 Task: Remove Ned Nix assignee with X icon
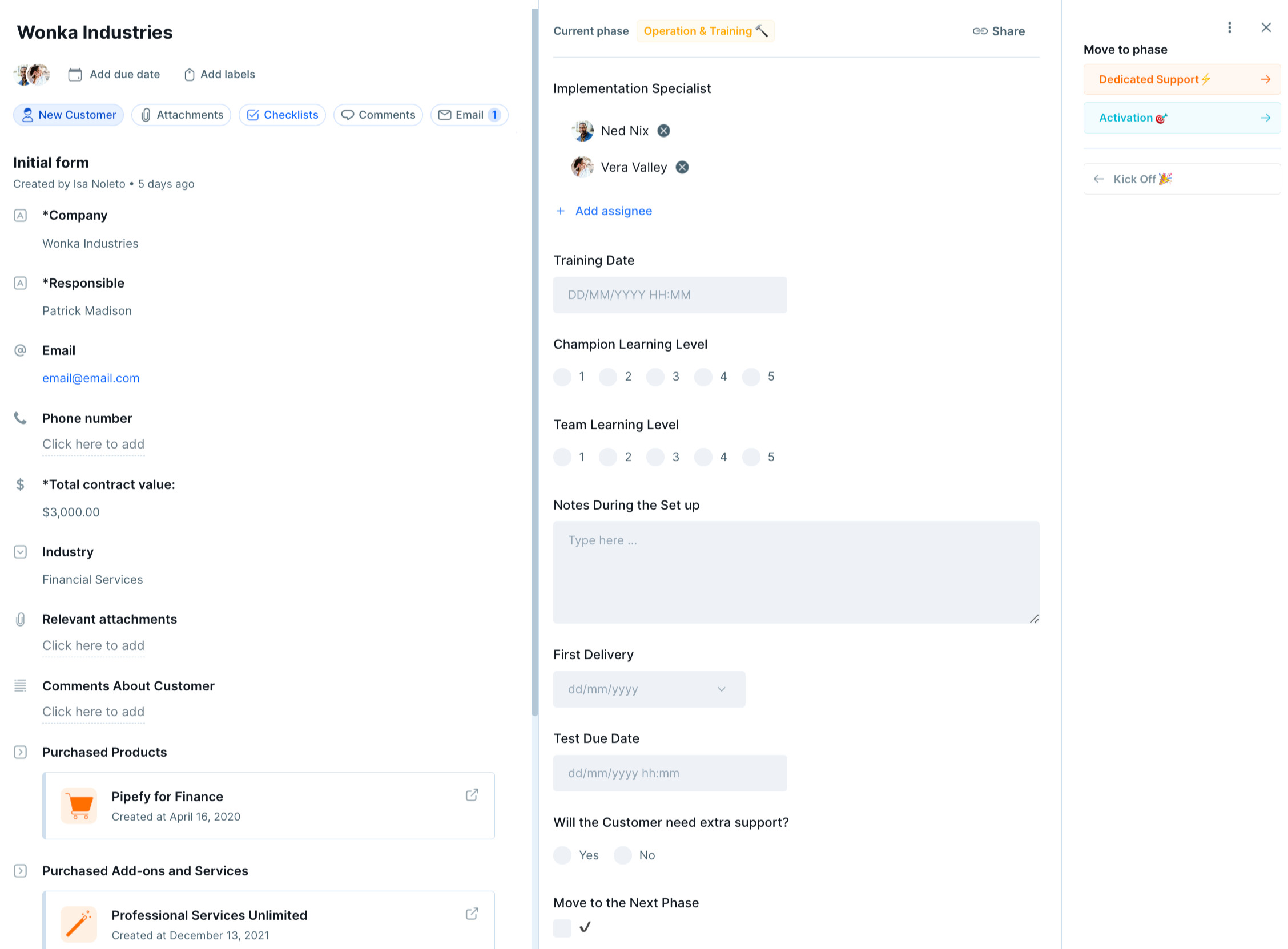point(663,131)
